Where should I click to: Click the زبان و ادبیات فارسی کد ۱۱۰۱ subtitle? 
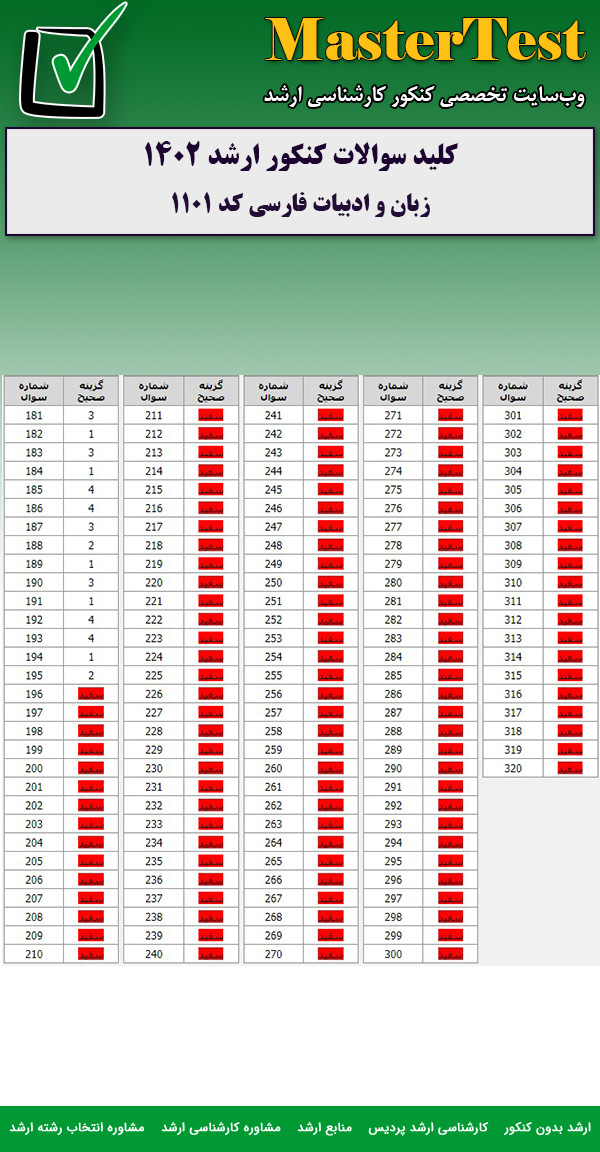pos(300,205)
